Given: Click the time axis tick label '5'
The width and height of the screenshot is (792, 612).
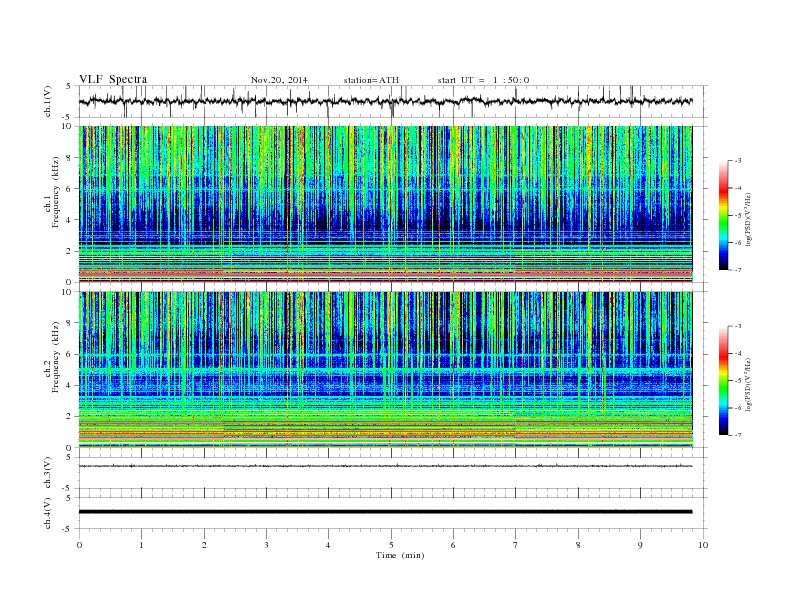Looking at the screenshot, I should [x=391, y=545].
